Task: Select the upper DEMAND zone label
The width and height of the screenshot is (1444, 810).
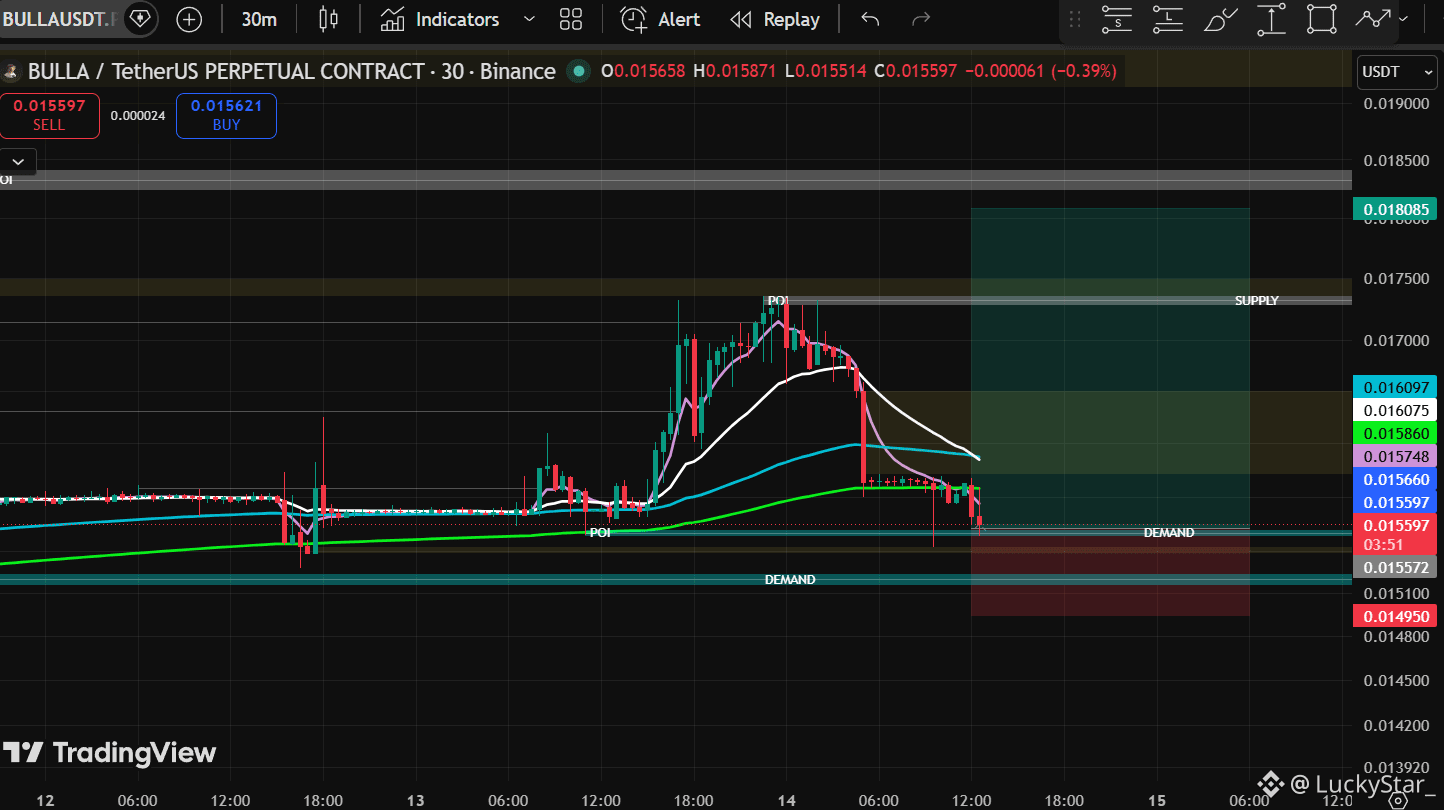Action: pos(1168,533)
